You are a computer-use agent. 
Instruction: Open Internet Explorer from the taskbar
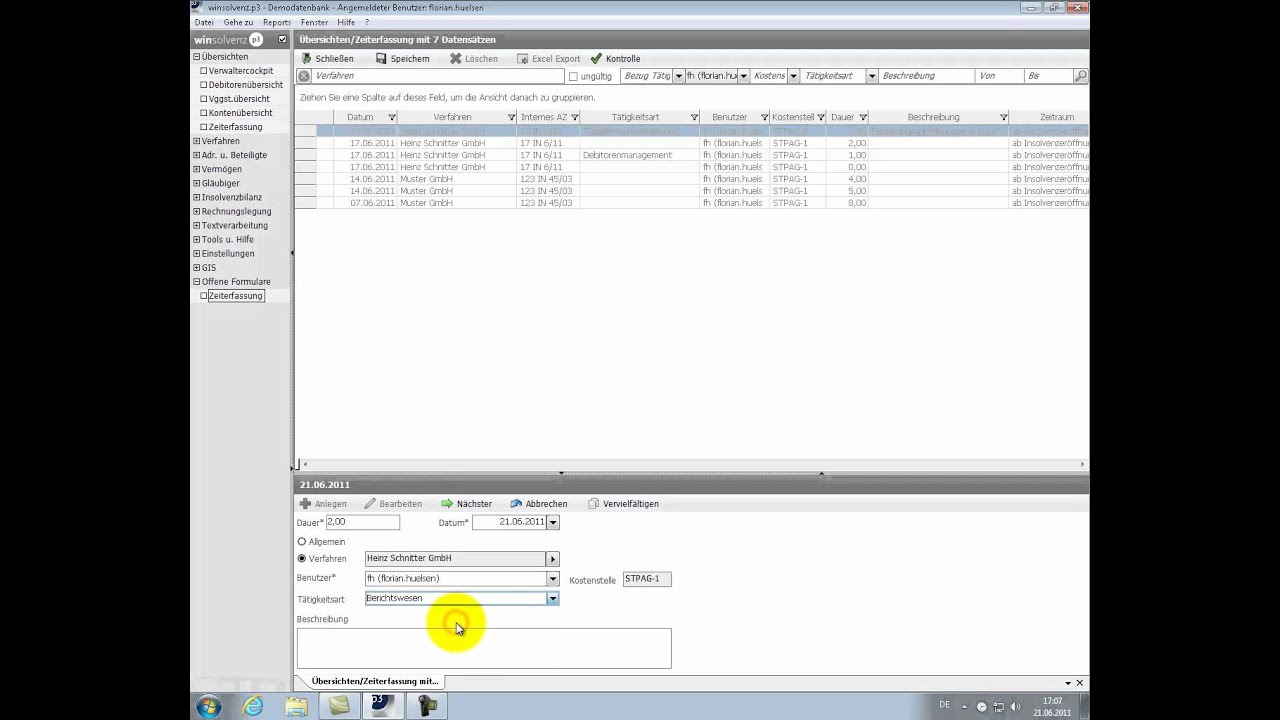click(x=254, y=706)
